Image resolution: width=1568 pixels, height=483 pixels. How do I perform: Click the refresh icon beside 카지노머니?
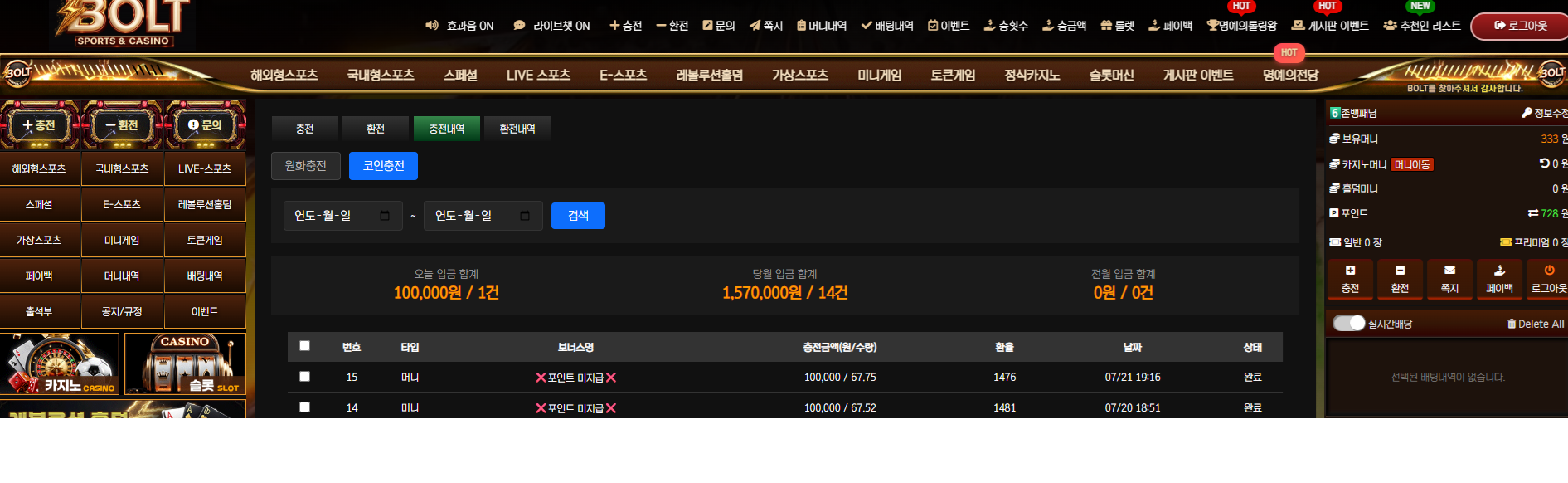click(1545, 163)
